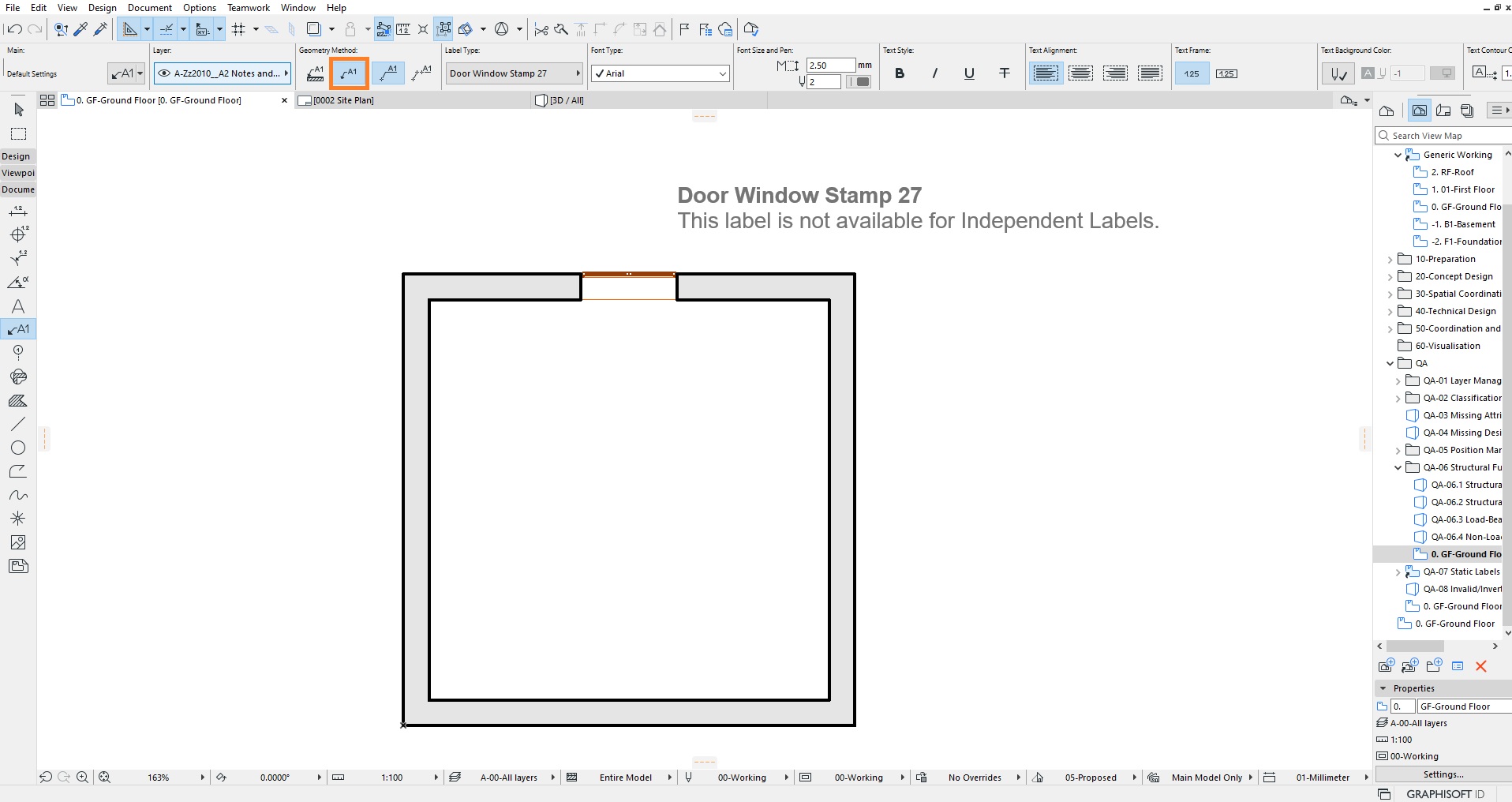Click the Redo icon
The width and height of the screenshot is (1512, 802).
[35, 29]
